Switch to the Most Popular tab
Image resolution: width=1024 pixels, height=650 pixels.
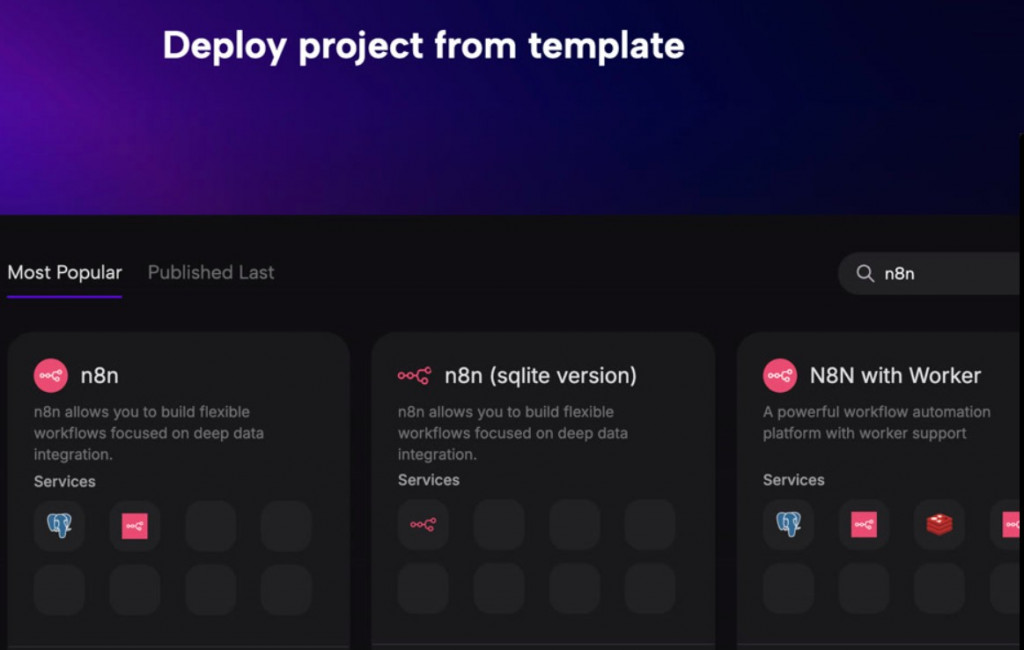pos(65,272)
